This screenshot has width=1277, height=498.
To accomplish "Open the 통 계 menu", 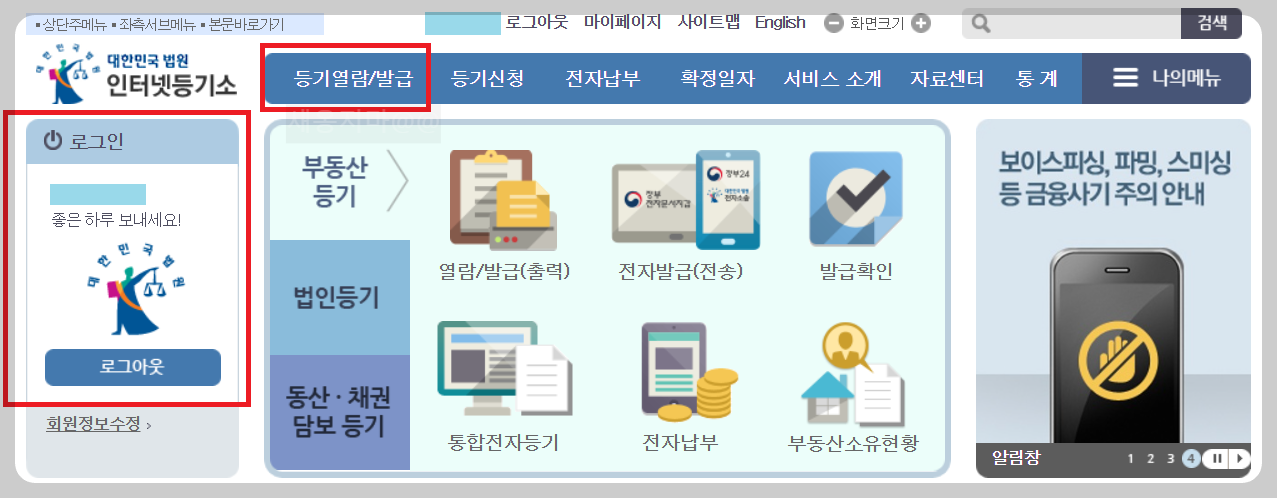I will (1037, 78).
